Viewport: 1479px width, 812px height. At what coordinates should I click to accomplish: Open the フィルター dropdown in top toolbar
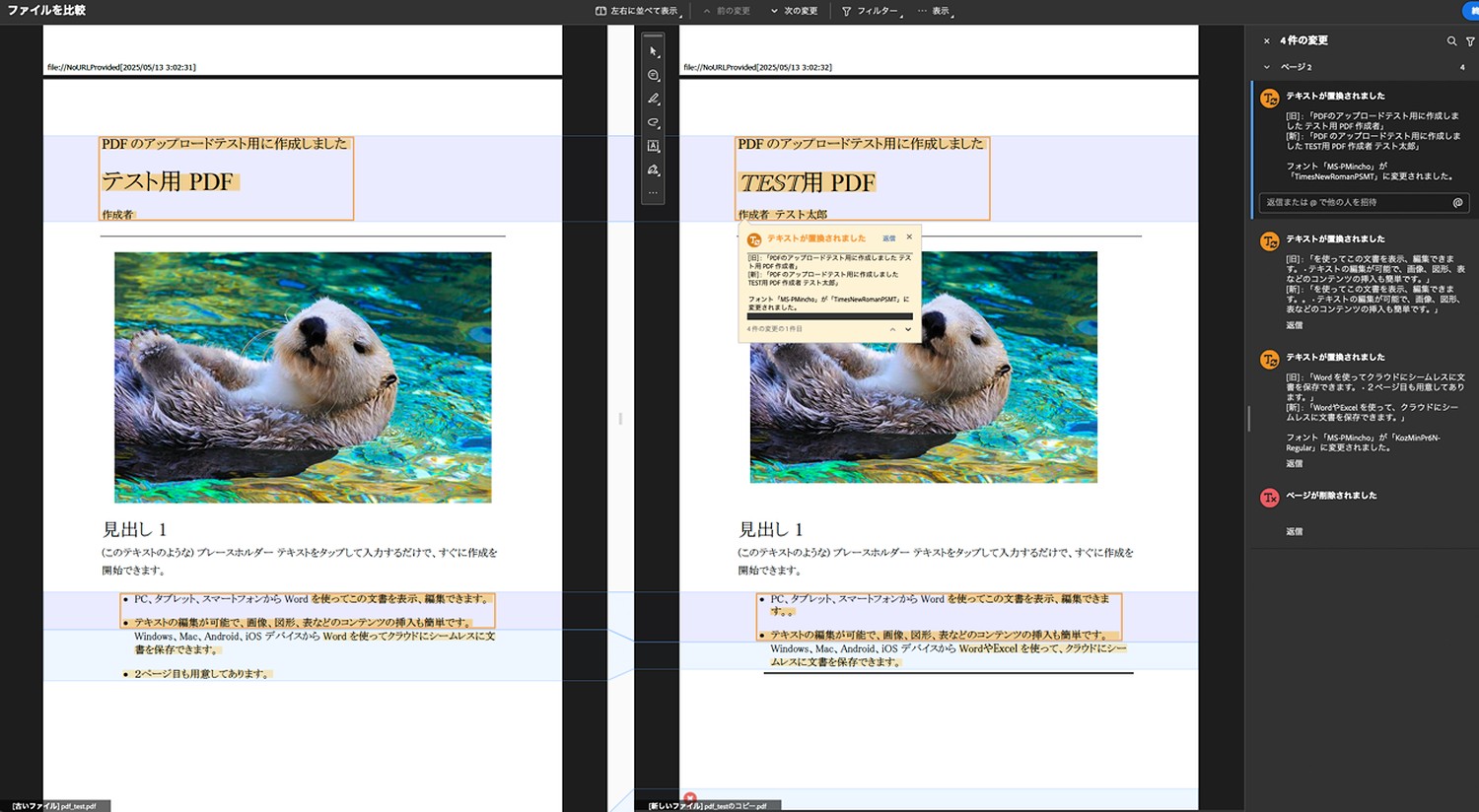[x=871, y=11]
